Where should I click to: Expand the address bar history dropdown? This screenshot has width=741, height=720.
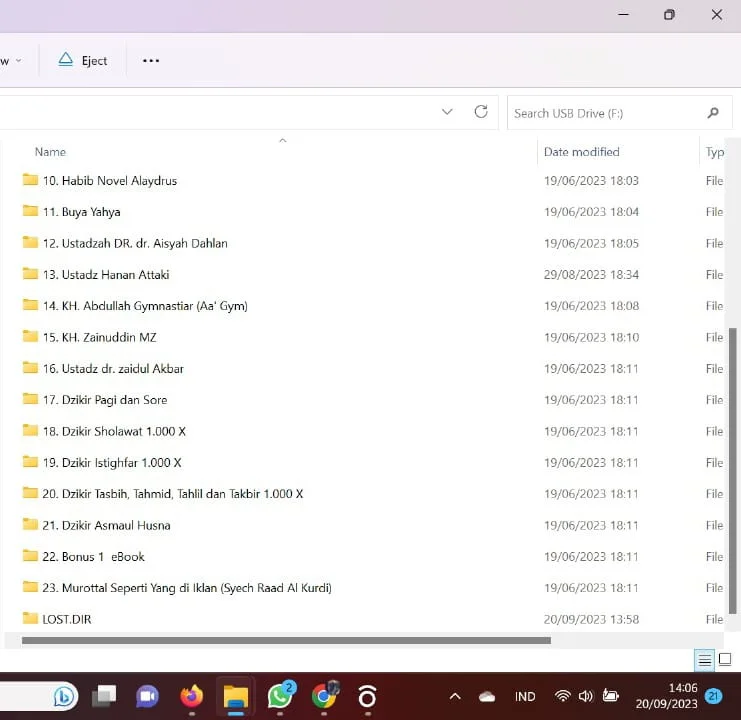(447, 112)
